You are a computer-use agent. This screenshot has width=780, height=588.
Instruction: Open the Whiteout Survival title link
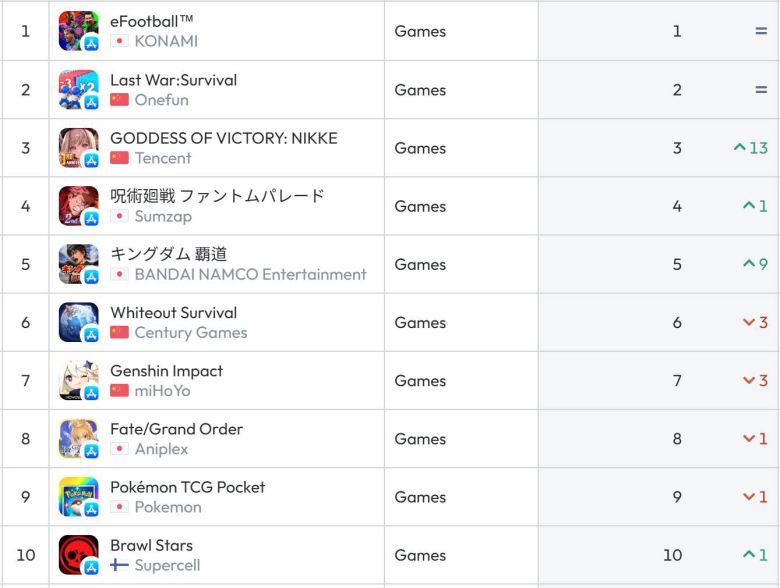[173, 313]
